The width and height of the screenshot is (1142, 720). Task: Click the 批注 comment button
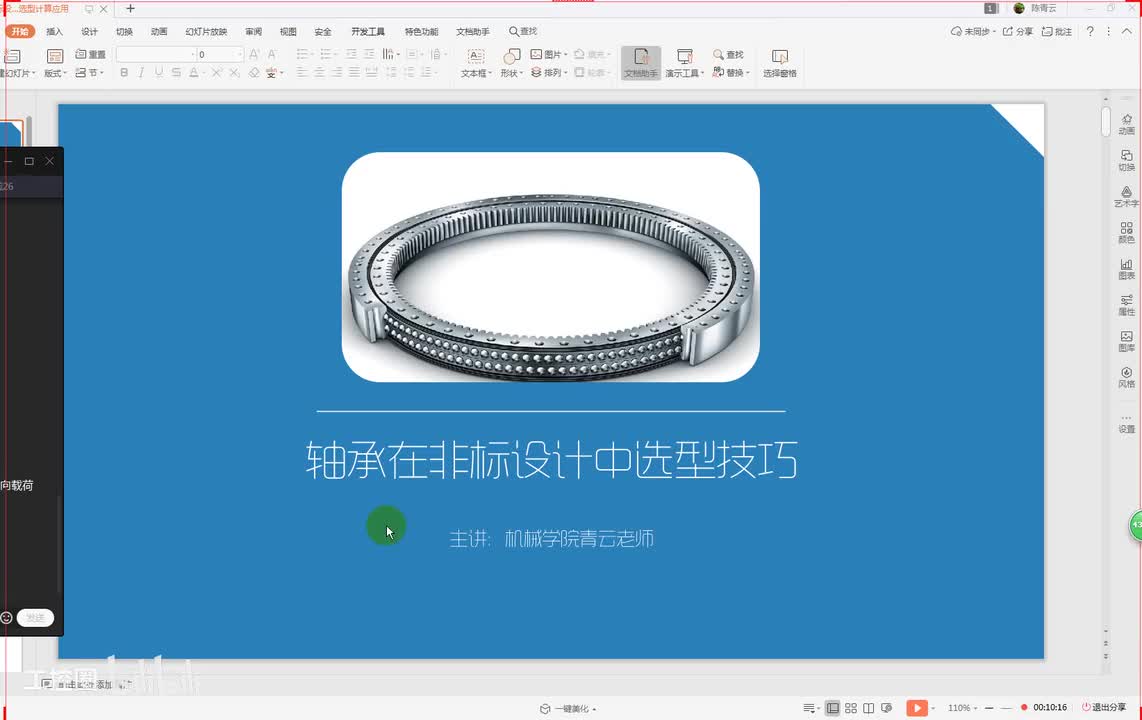coord(1057,31)
